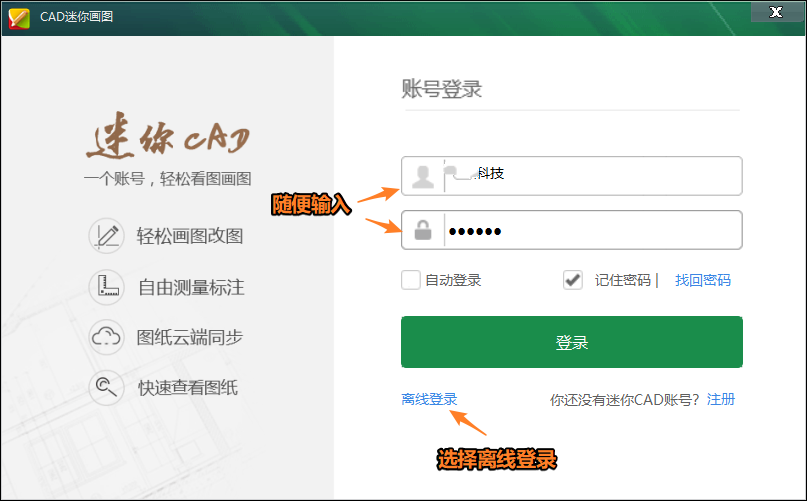Click the CAD迷你画图 window title

77,16
